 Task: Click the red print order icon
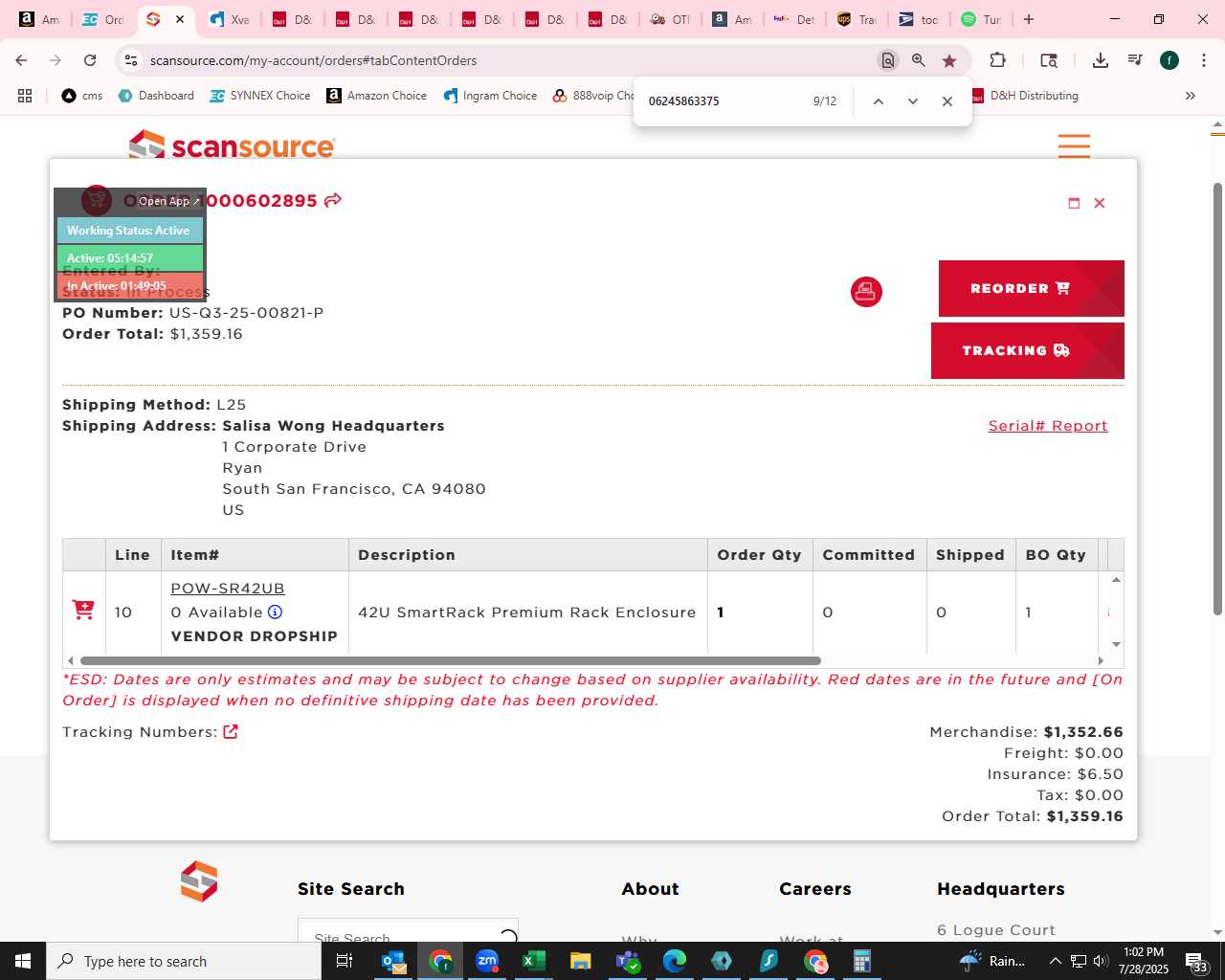pyautogui.click(x=866, y=292)
